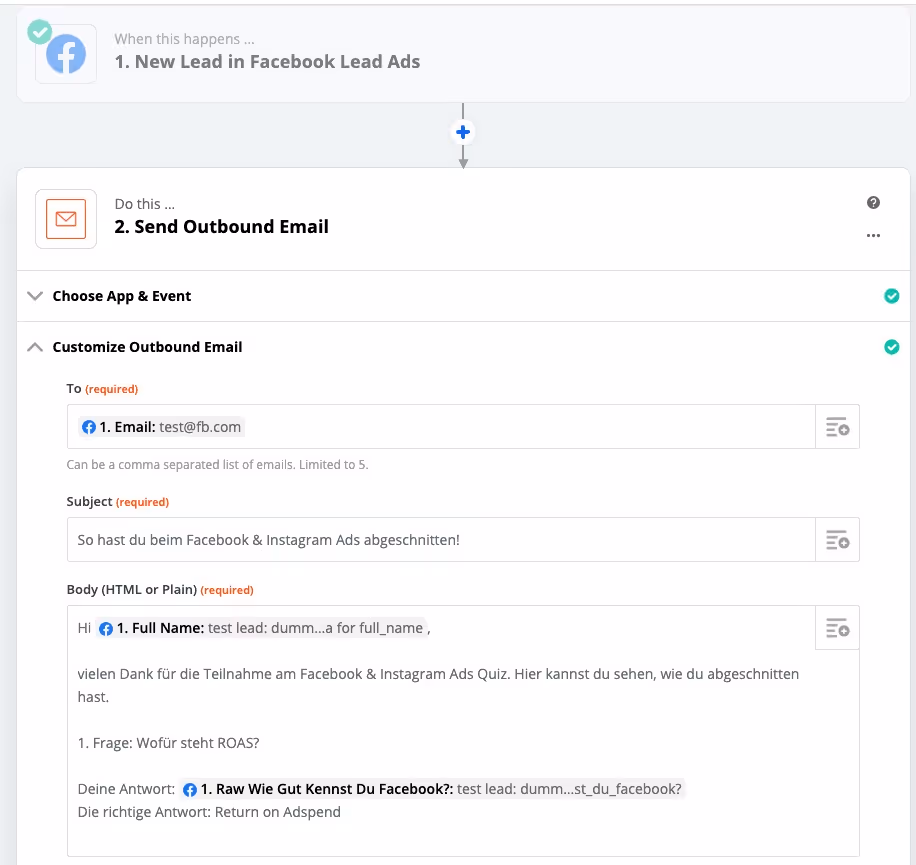Viewport: 916px width, 865px height.
Task: Expand the Choose App & Event section
Action: click(x=463, y=296)
